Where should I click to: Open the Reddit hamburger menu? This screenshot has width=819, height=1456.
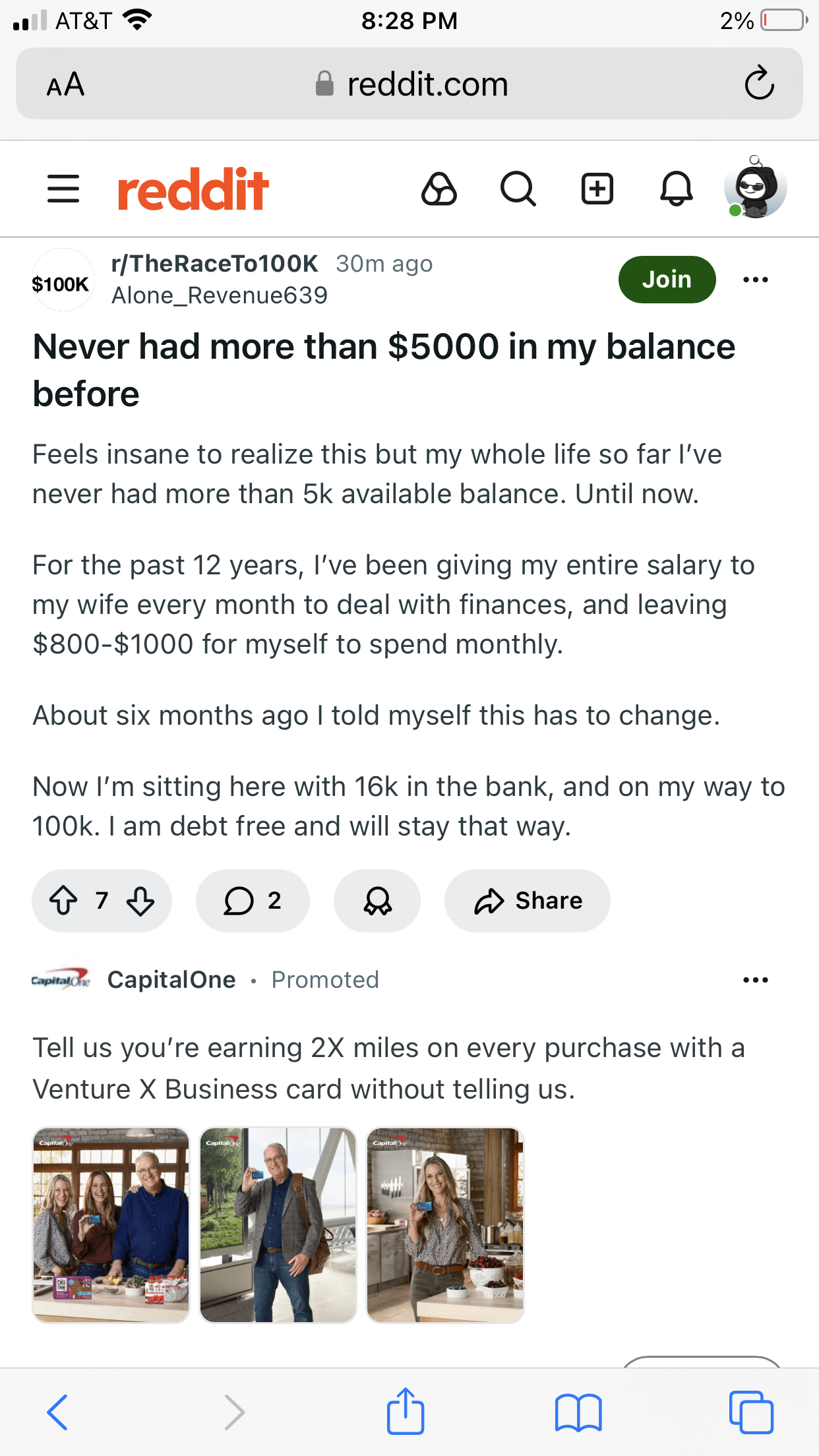pos(63,189)
